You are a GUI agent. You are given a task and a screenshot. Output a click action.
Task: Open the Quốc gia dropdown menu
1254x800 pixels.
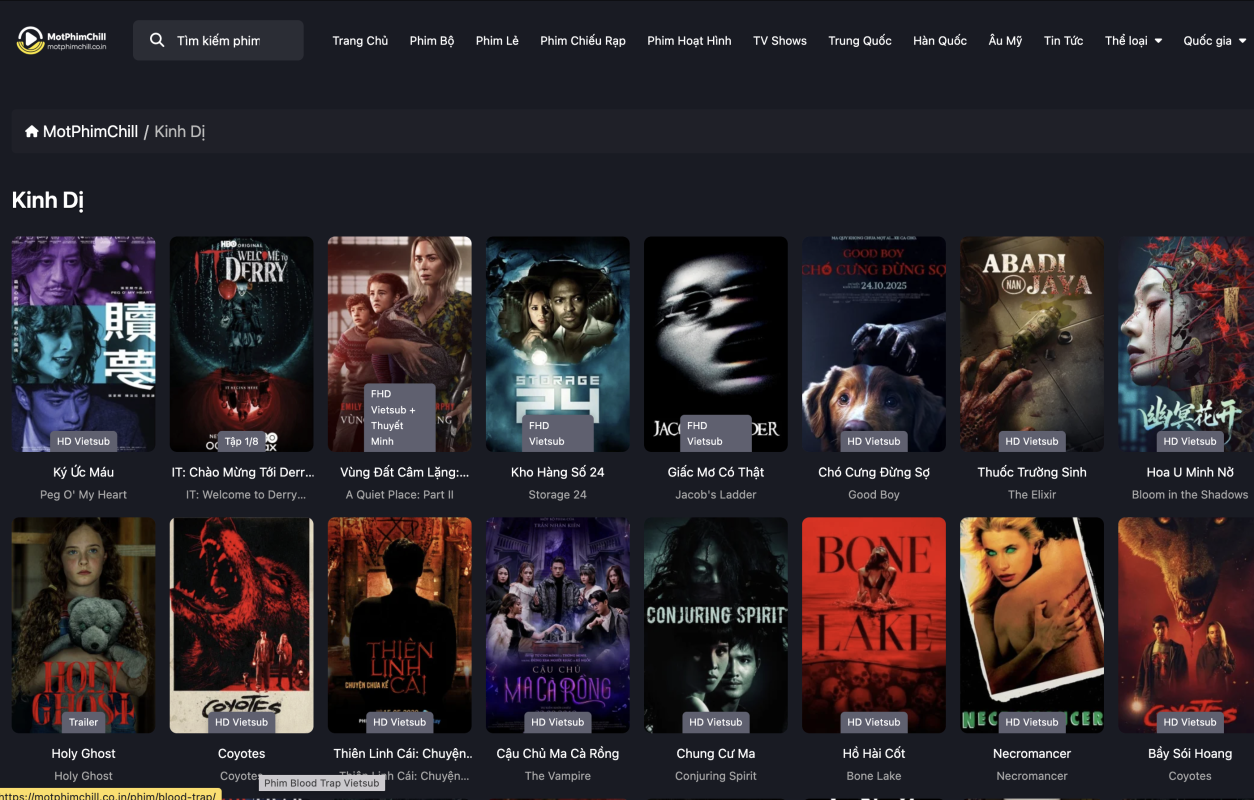(x=1214, y=41)
